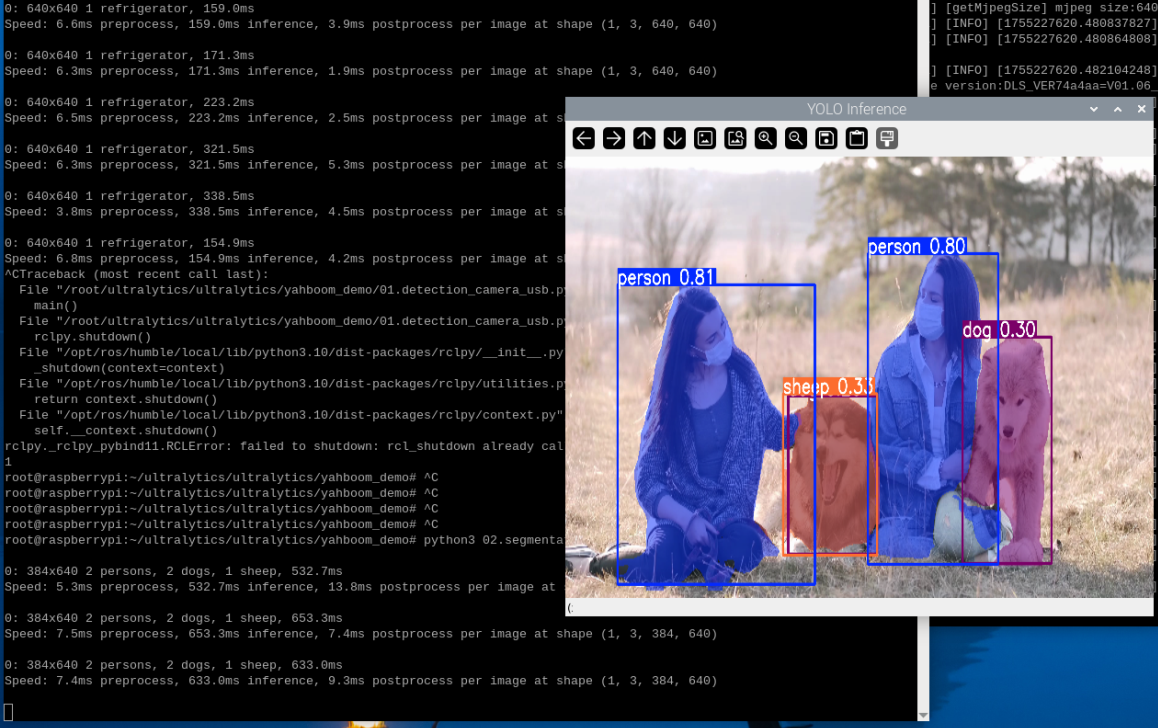The width and height of the screenshot is (1158, 728).
Task: Zoom in on the YOLO Inference image
Action: pos(766,138)
